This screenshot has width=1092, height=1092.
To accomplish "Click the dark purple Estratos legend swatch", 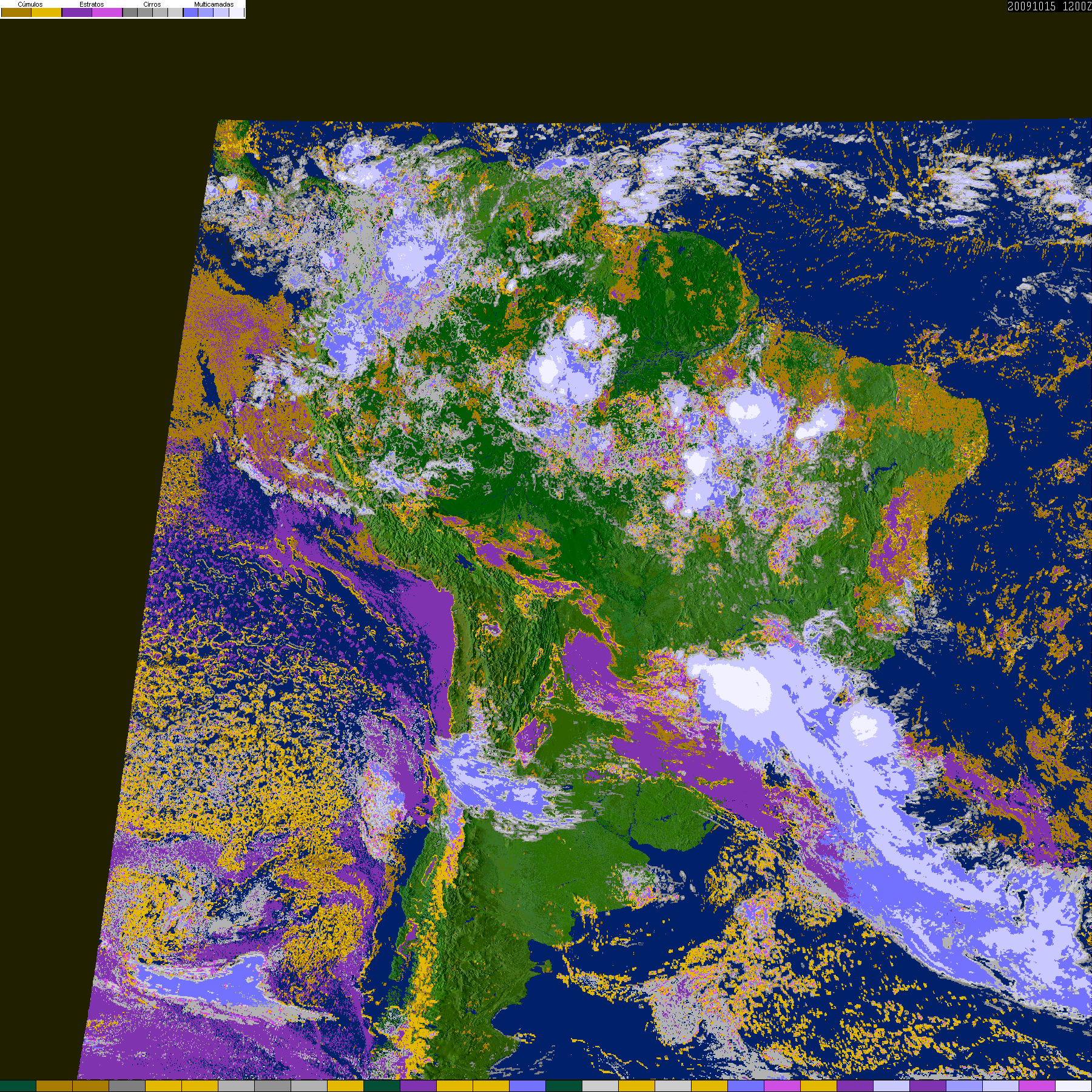I will [77, 12].
